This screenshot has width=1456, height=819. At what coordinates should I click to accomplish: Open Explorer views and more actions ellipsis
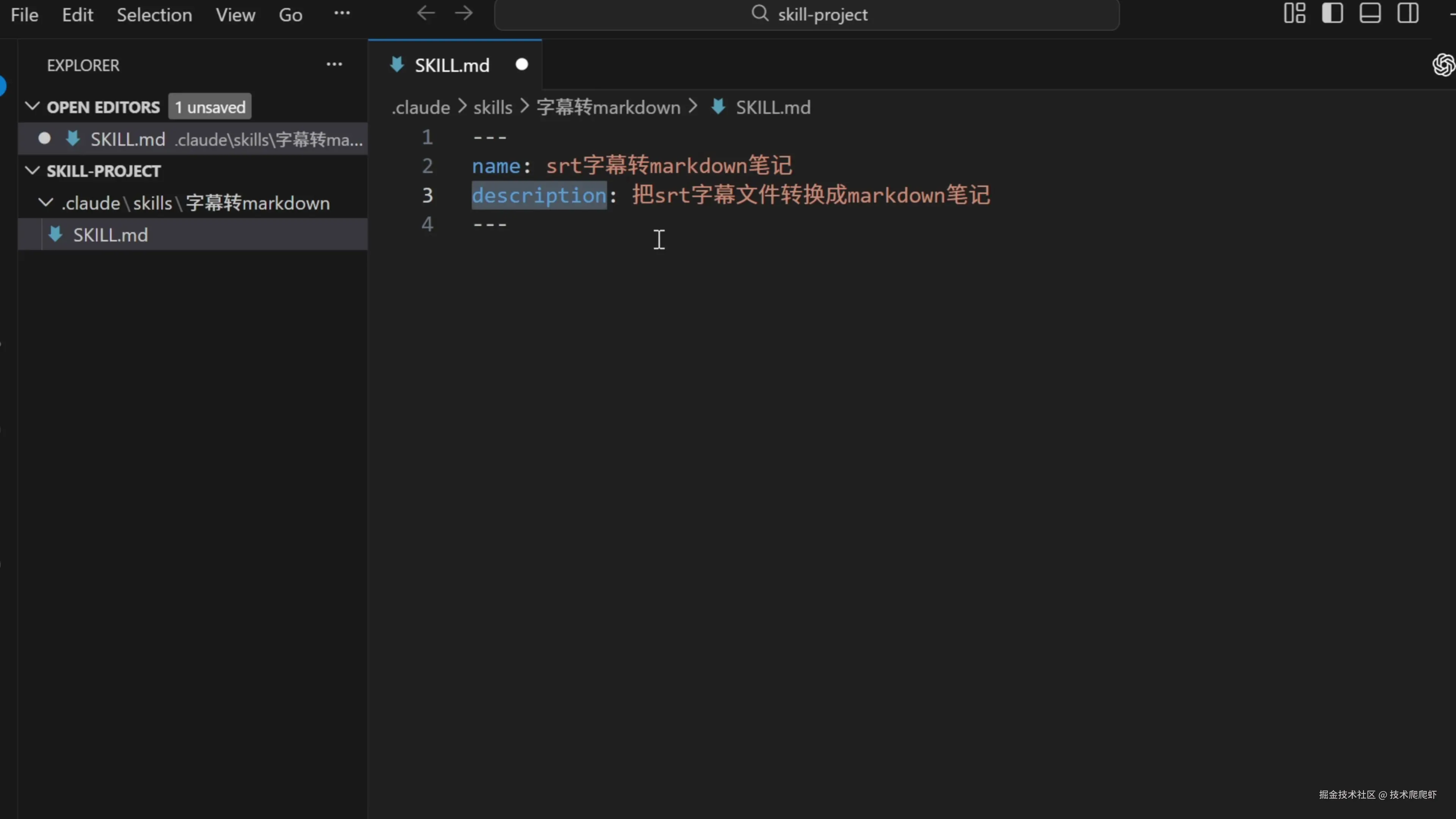[x=334, y=64]
